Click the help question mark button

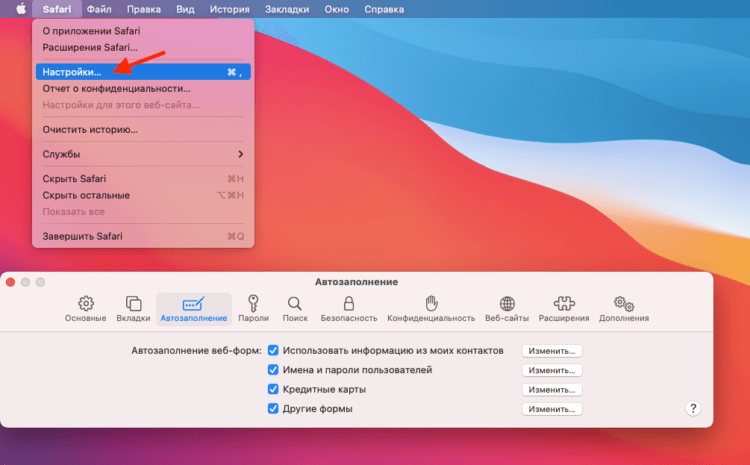(x=693, y=409)
